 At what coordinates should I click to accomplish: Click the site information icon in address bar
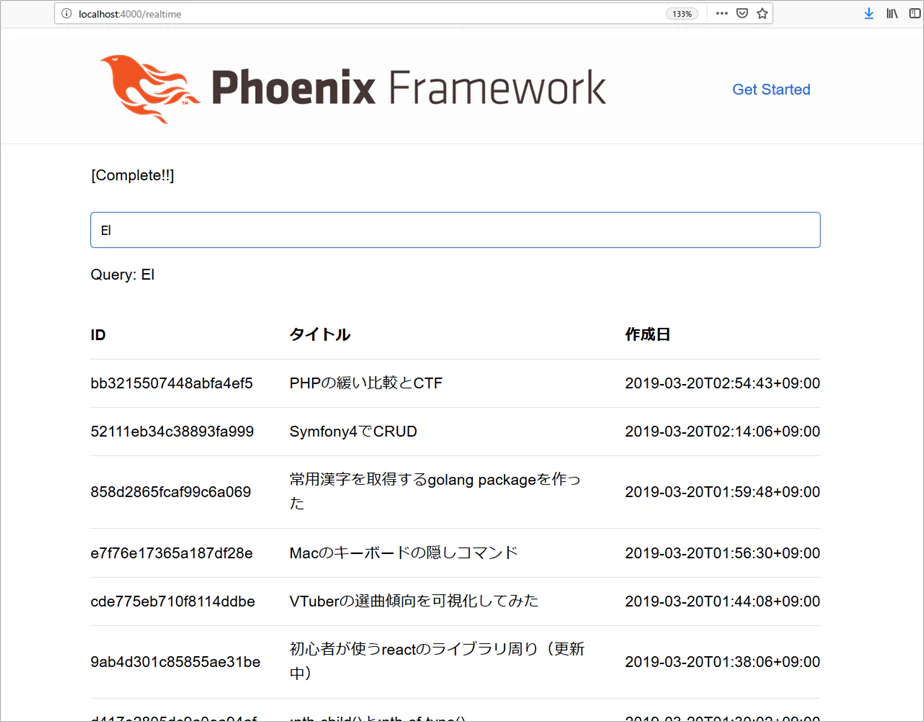point(67,14)
